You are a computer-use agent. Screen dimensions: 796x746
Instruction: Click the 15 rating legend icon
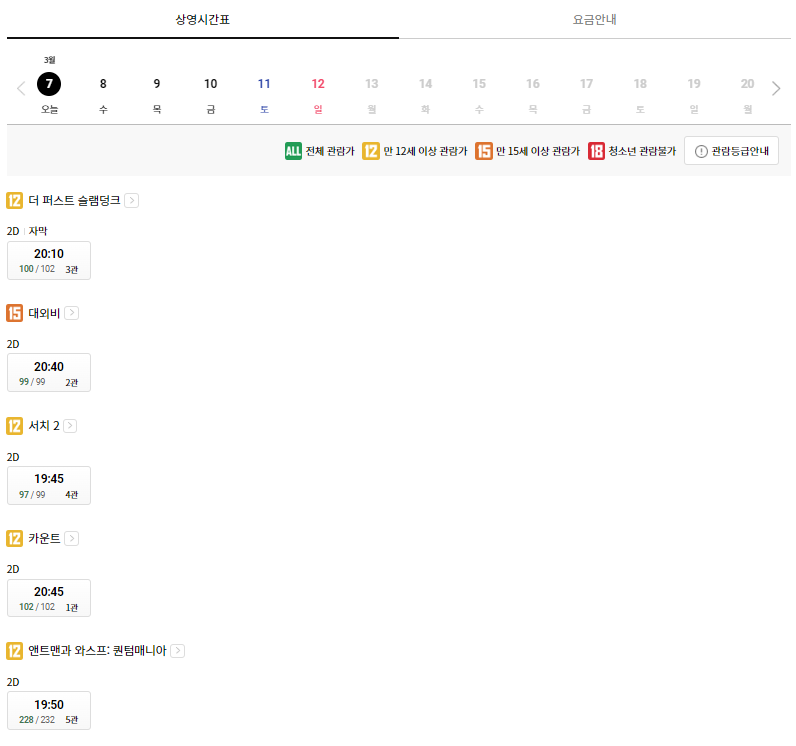click(483, 151)
